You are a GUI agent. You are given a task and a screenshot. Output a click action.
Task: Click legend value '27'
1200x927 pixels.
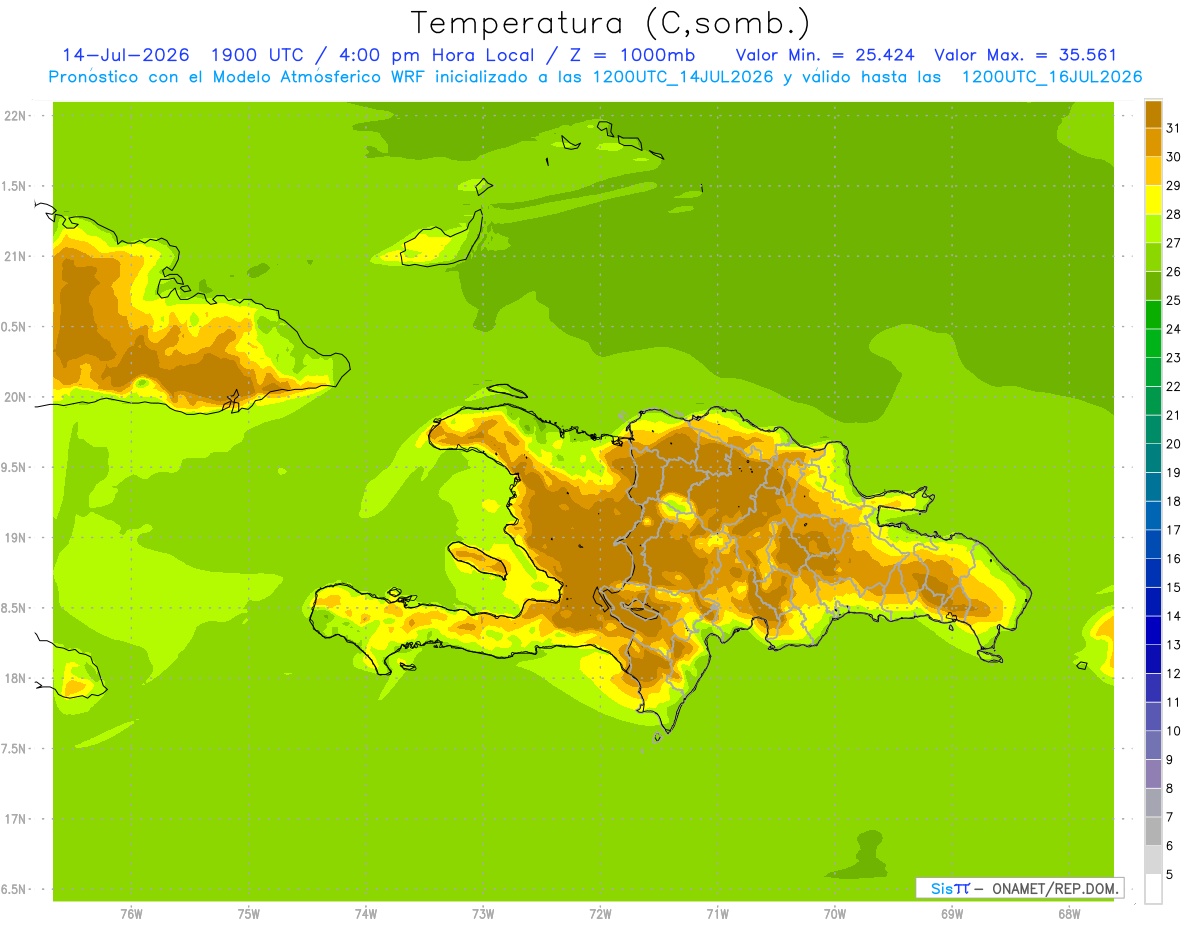[x=1173, y=243]
